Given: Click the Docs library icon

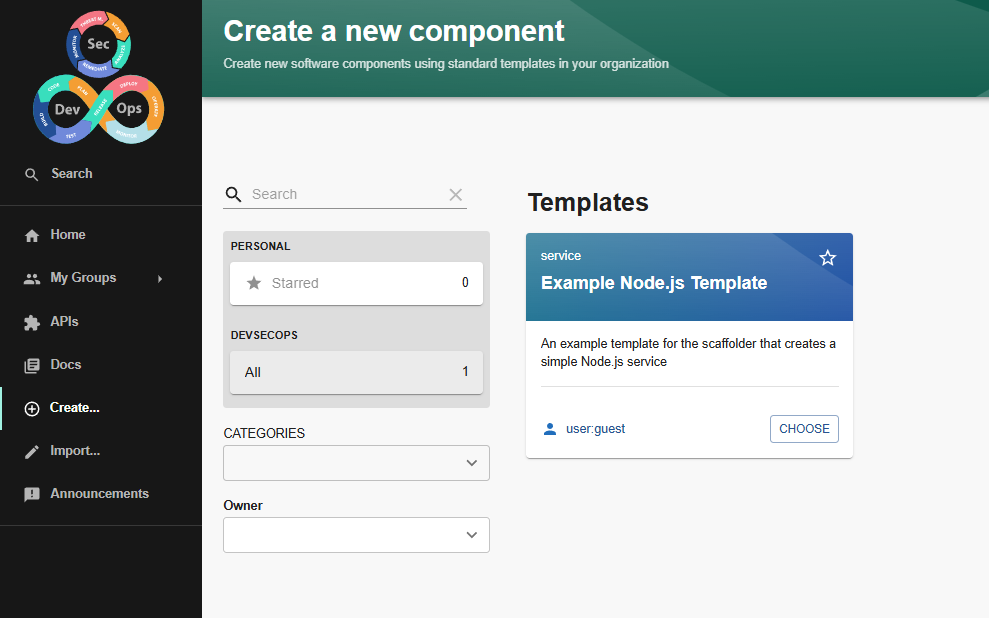Looking at the screenshot, I should point(32,365).
